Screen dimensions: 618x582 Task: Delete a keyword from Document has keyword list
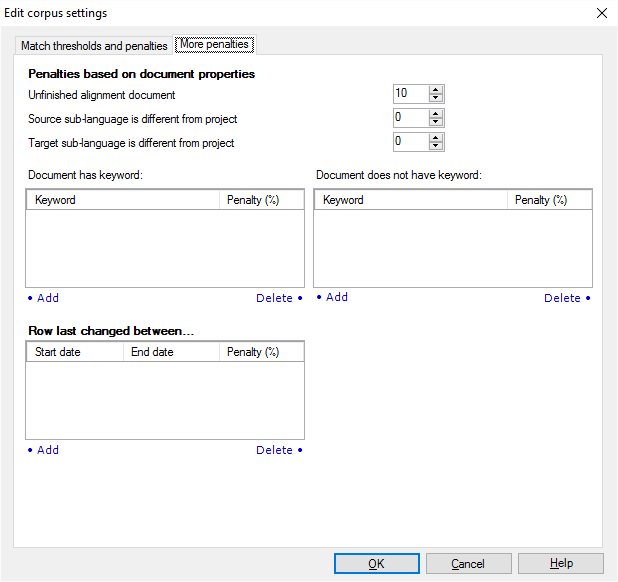click(x=278, y=298)
